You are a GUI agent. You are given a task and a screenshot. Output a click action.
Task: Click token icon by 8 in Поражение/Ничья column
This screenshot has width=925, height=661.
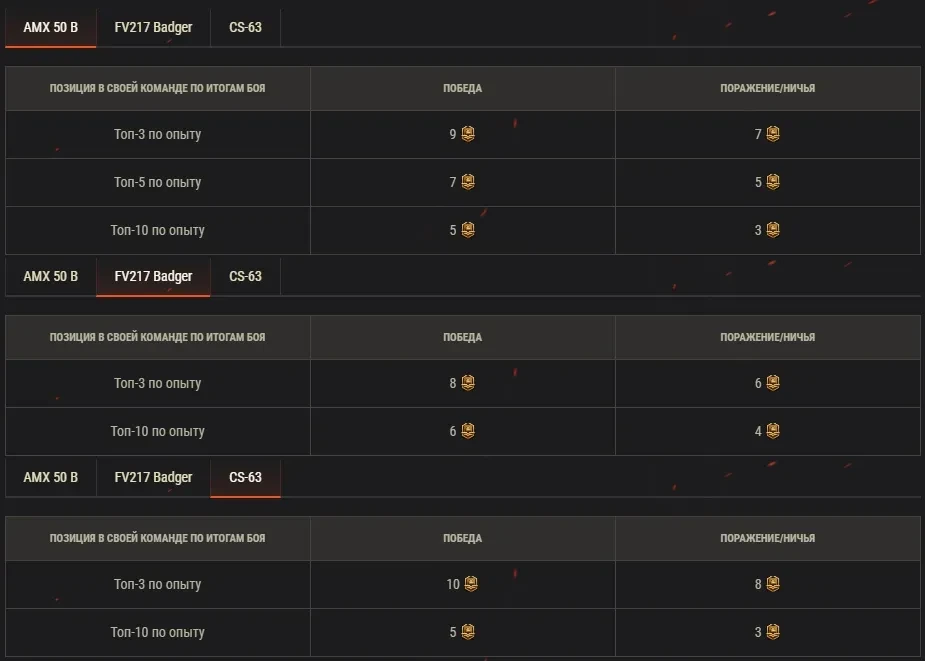[x=773, y=584]
